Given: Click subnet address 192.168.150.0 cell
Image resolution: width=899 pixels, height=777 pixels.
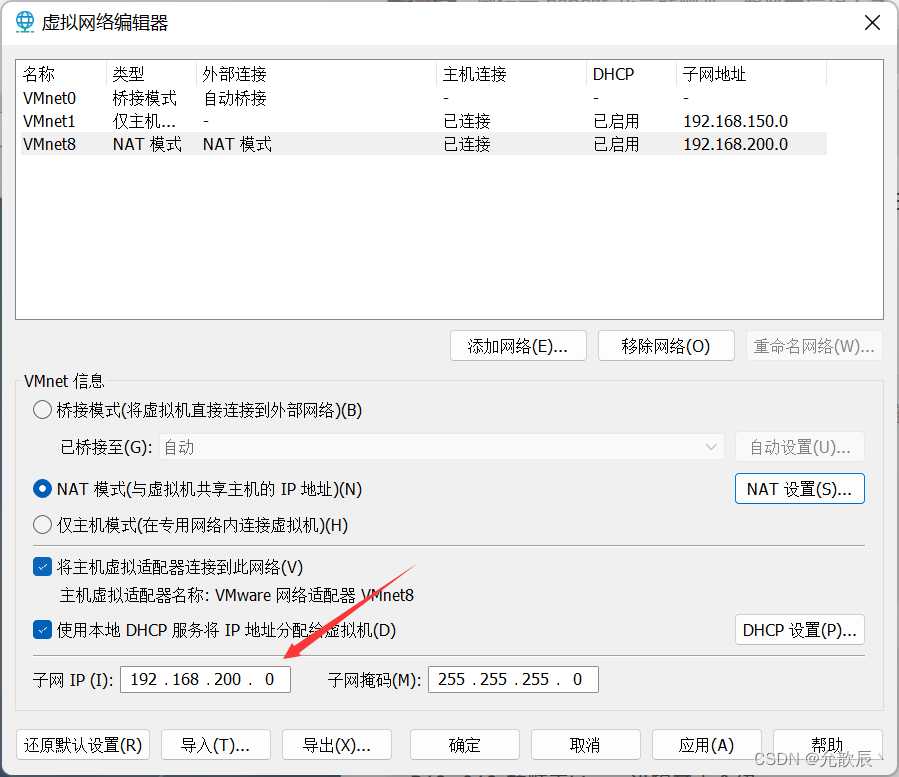Looking at the screenshot, I should point(736,121).
